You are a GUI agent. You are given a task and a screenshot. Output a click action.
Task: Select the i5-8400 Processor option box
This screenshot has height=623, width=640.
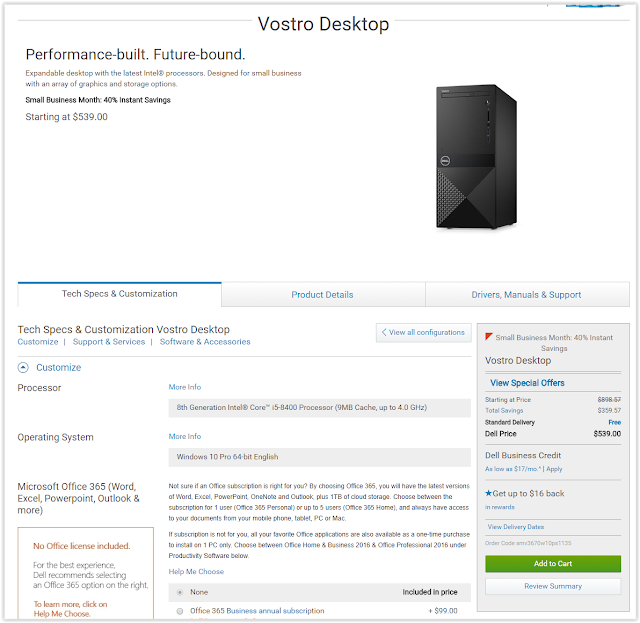click(320, 408)
